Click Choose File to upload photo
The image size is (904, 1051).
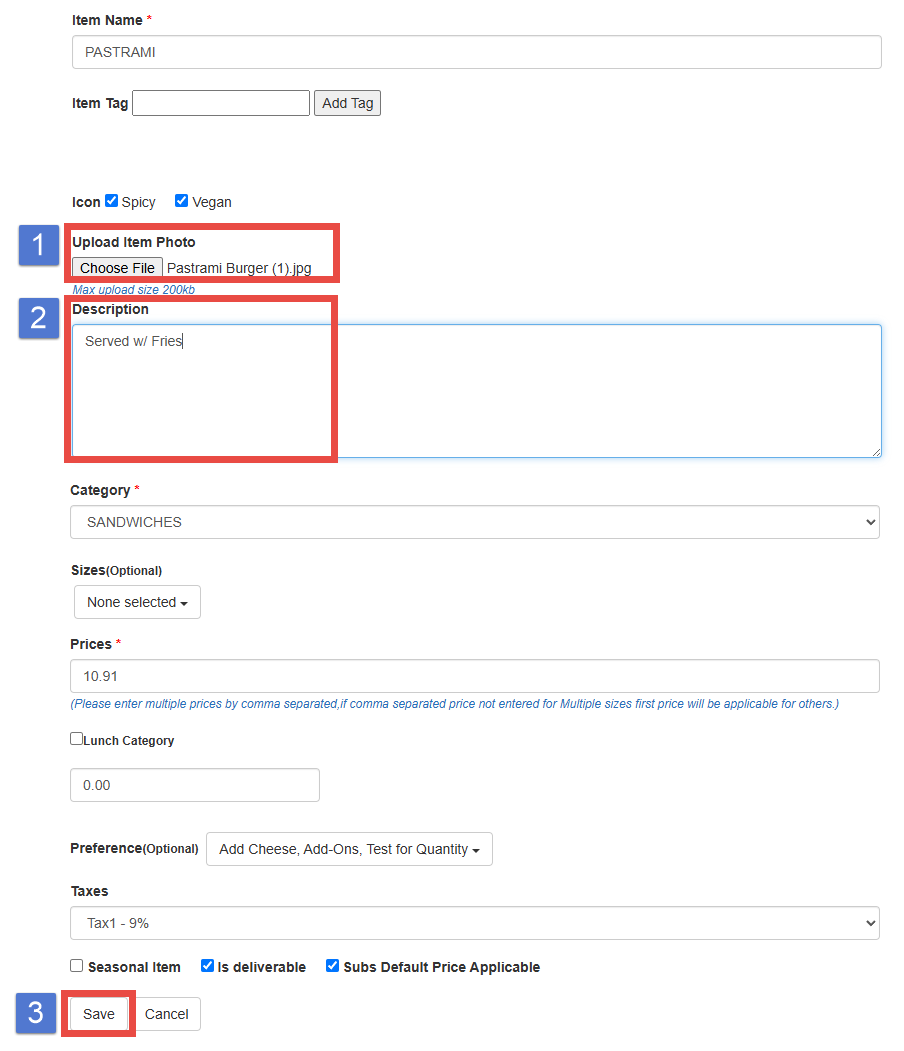(117, 268)
